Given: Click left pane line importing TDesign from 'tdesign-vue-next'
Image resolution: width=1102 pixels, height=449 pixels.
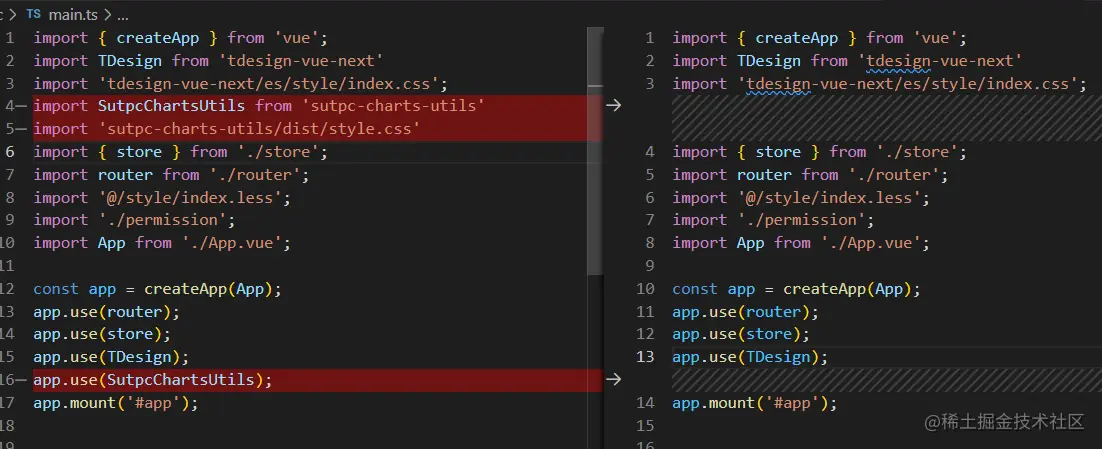Looking at the screenshot, I should point(209,61).
